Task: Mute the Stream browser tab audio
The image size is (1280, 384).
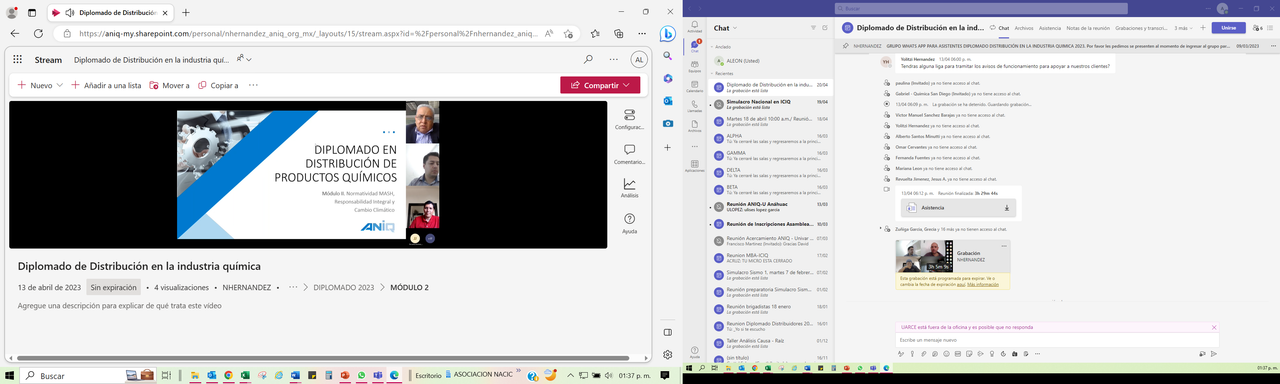Action: (x=69, y=13)
